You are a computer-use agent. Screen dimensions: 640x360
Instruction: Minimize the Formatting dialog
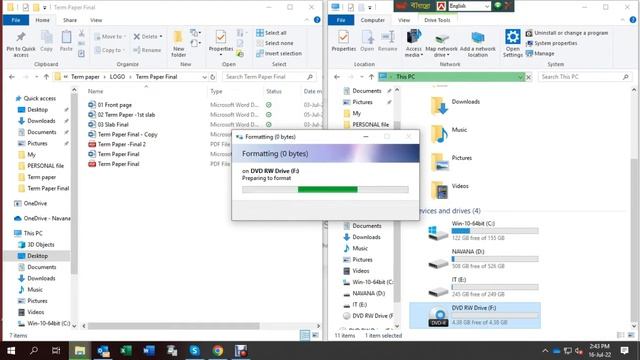pos(366,137)
